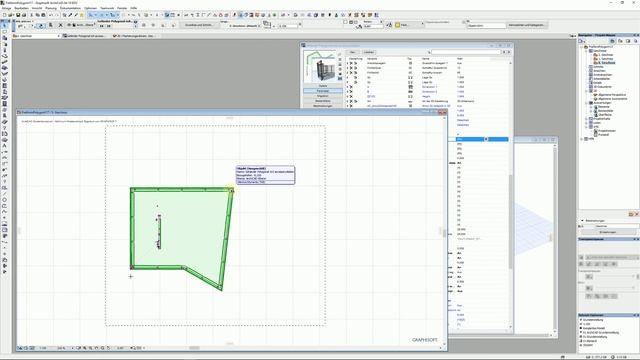The image size is (640, 360).
Task: Expand the Projektinhalte node in Navigator
Action: 586,119
